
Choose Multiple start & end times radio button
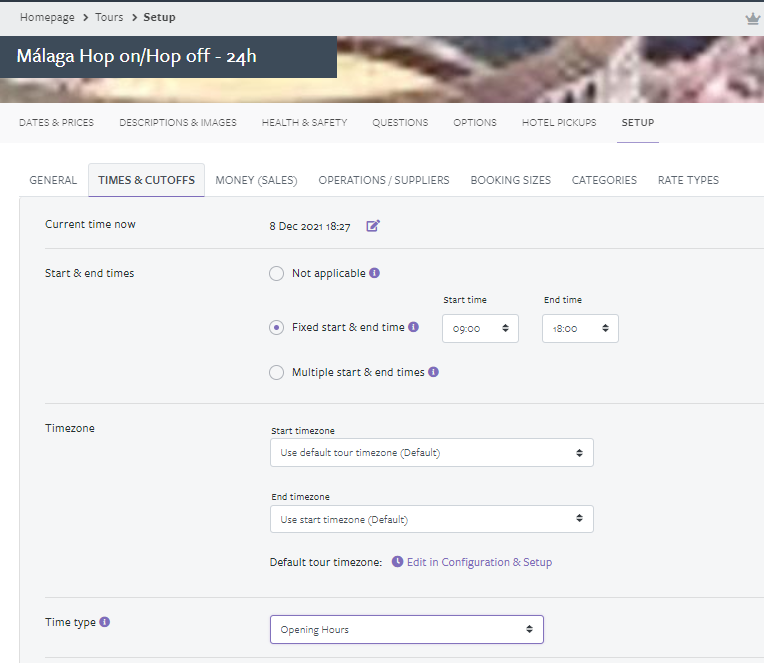276,373
